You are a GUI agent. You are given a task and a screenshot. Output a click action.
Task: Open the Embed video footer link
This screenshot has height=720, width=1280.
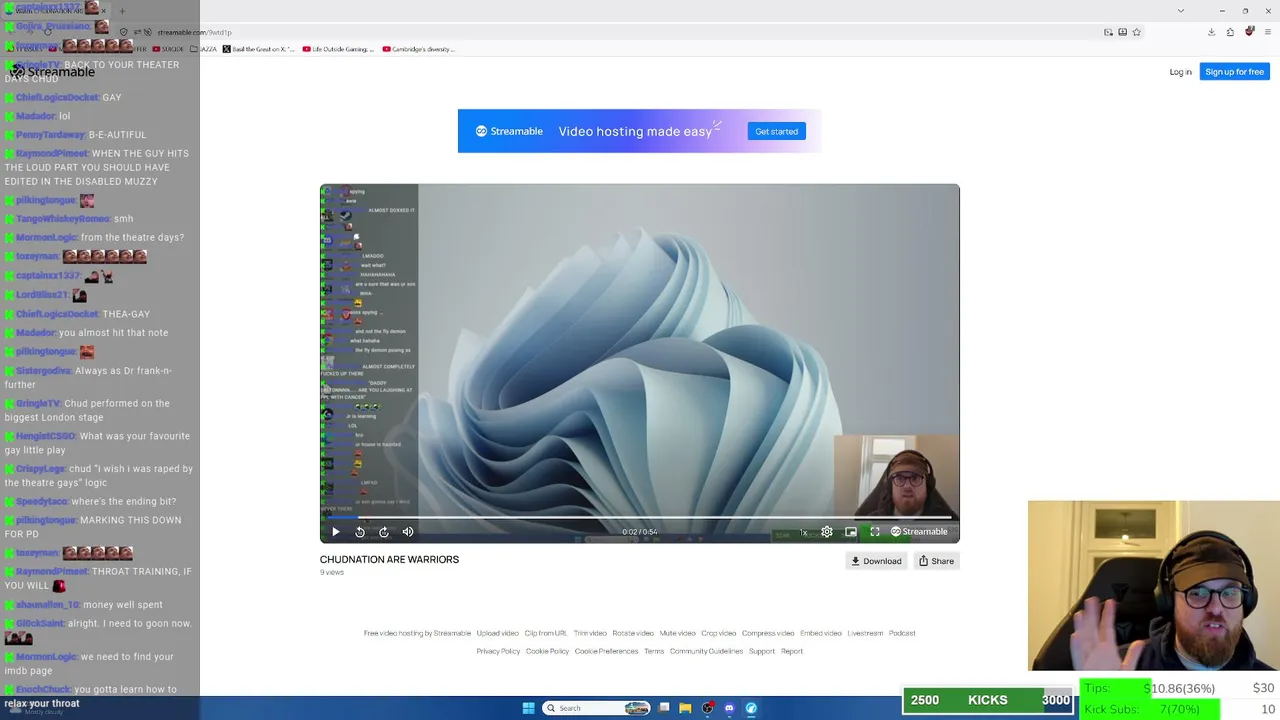[821, 633]
